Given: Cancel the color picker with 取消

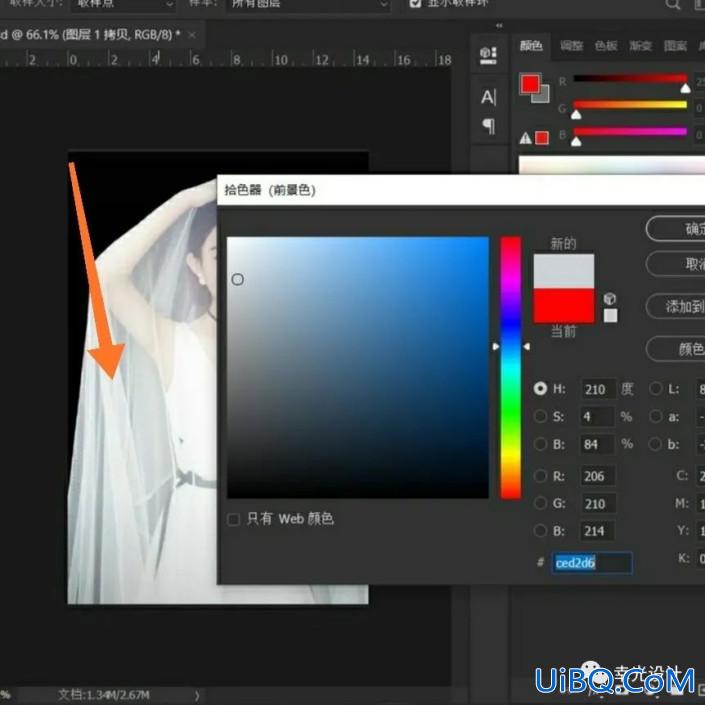Looking at the screenshot, I should coord(676,263).
